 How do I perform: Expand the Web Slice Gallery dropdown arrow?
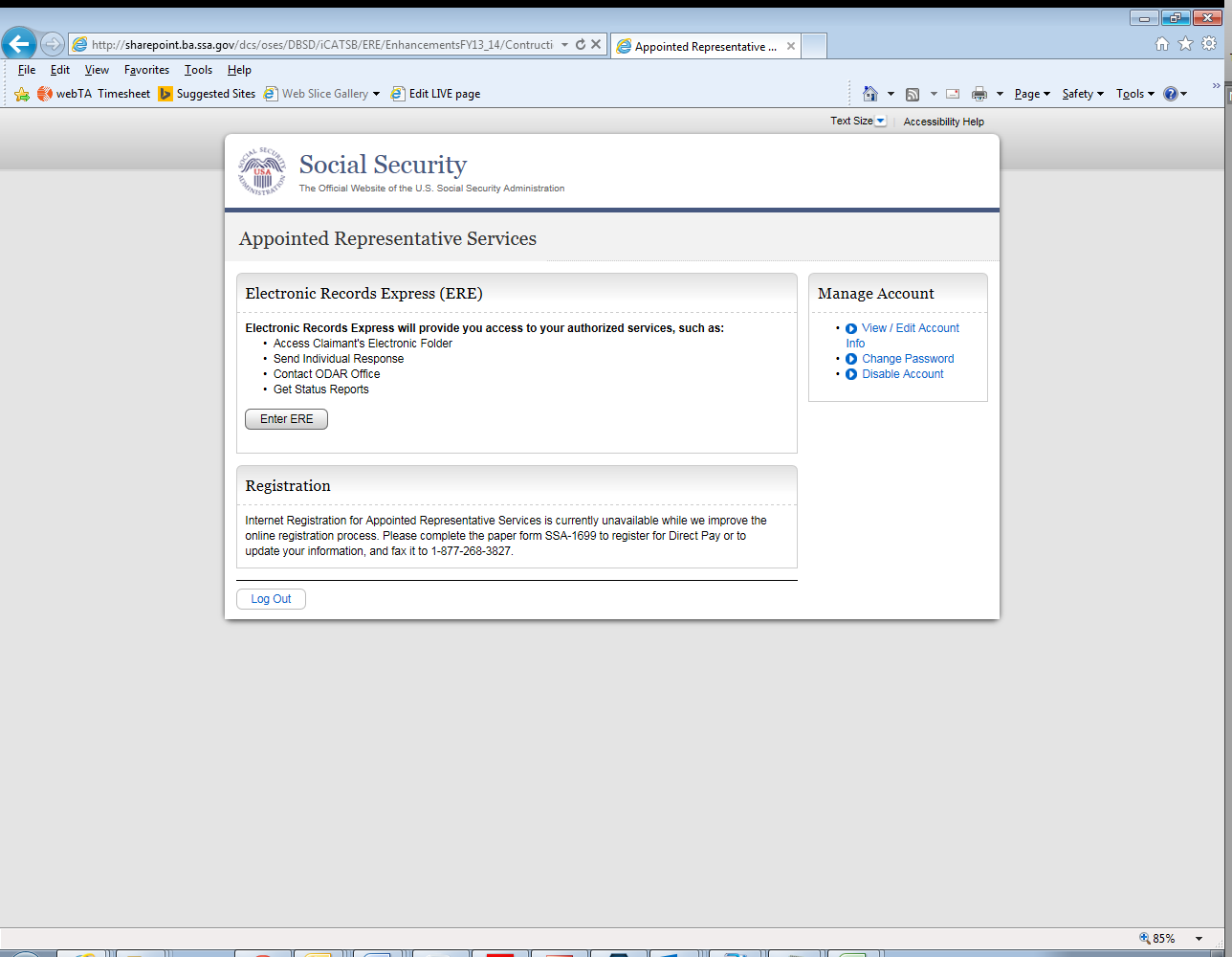coord(376,94)
